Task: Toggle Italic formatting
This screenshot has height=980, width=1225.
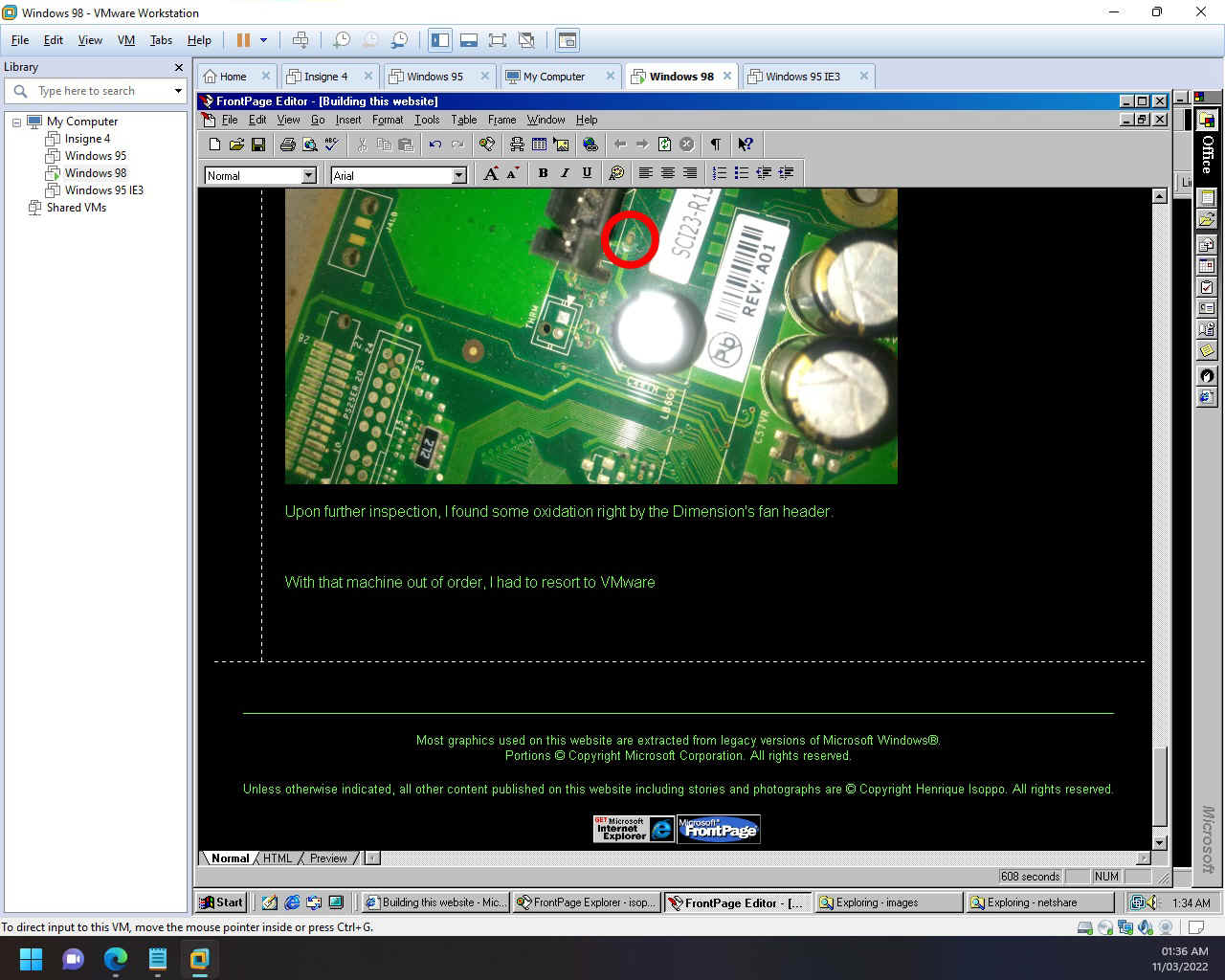Action: [x=565, y=173]
